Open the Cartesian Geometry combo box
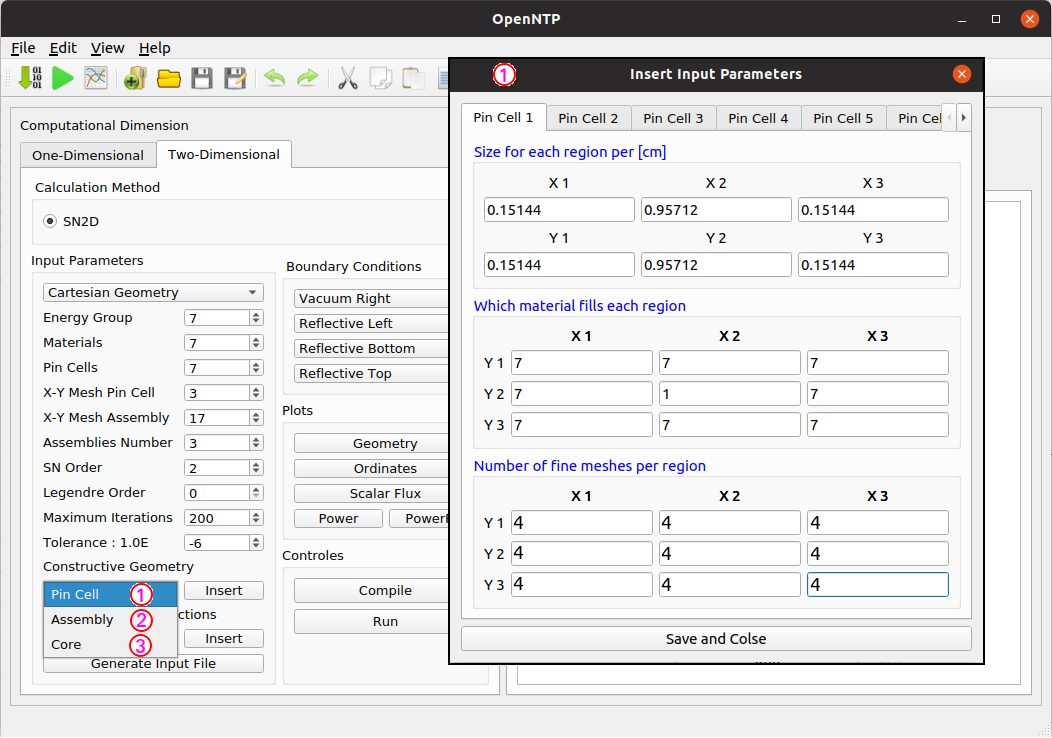1052x738 pixels. [153, 293]
